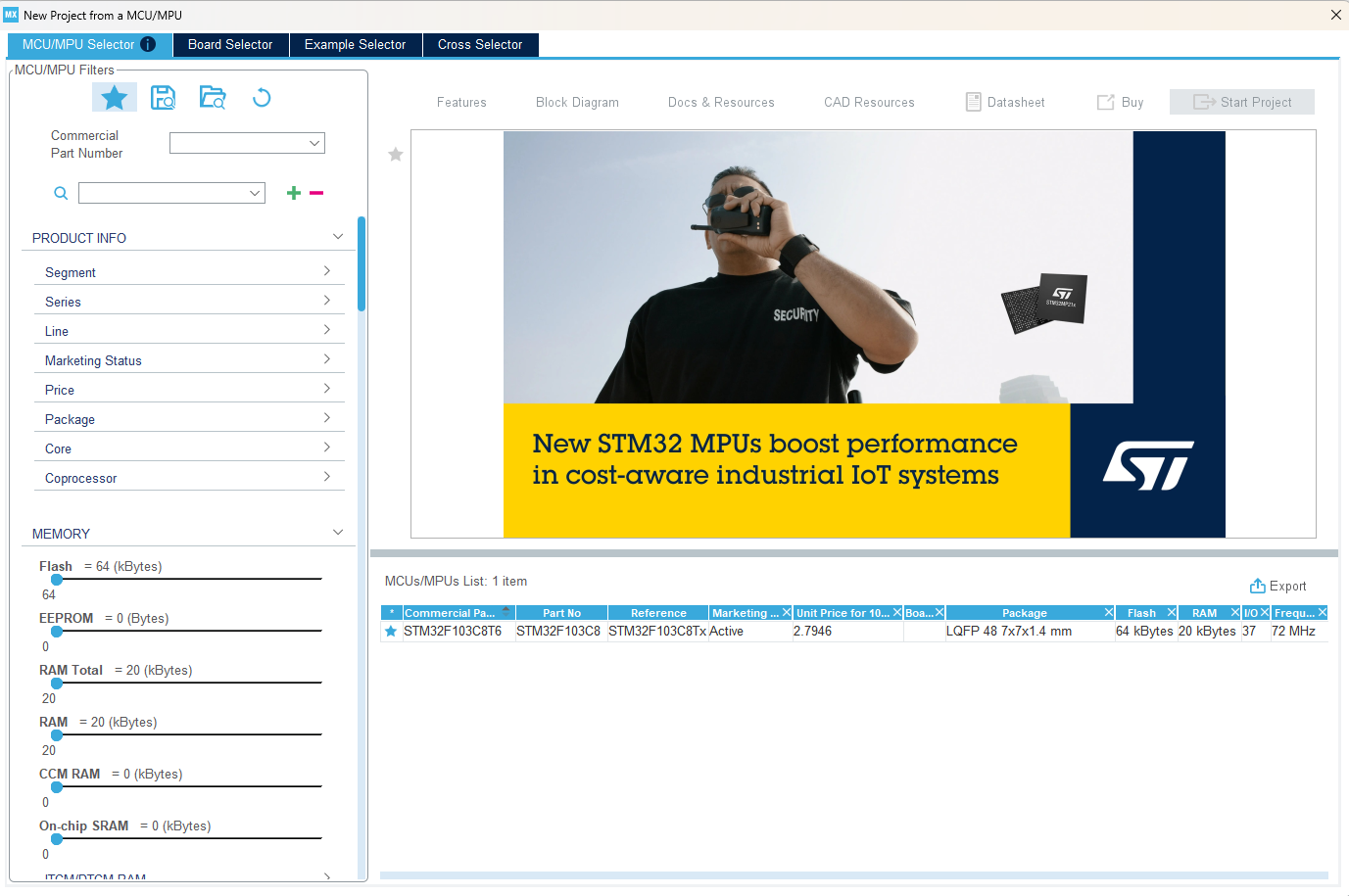Remove the RAM column using its X
The width and height of the screenshot is (1349, 896).
(x=1235, y=612)
